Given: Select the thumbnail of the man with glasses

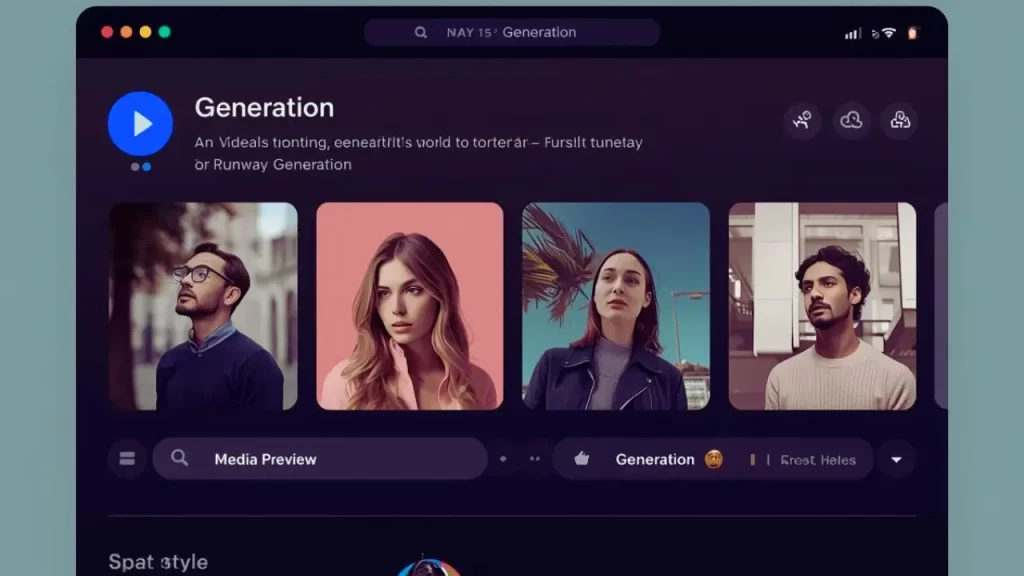Looking at the screenshot, I should pyautogui.click(x=203, y=306).
